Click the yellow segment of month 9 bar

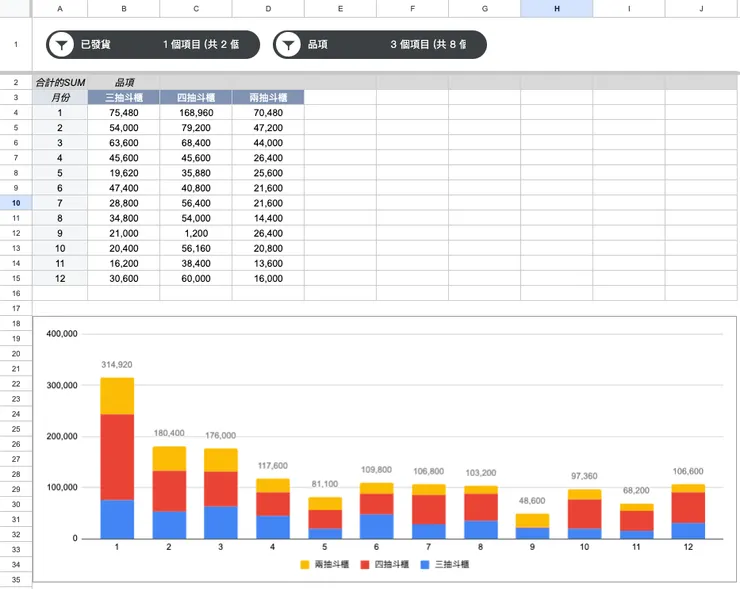click(x=532, y=521)
